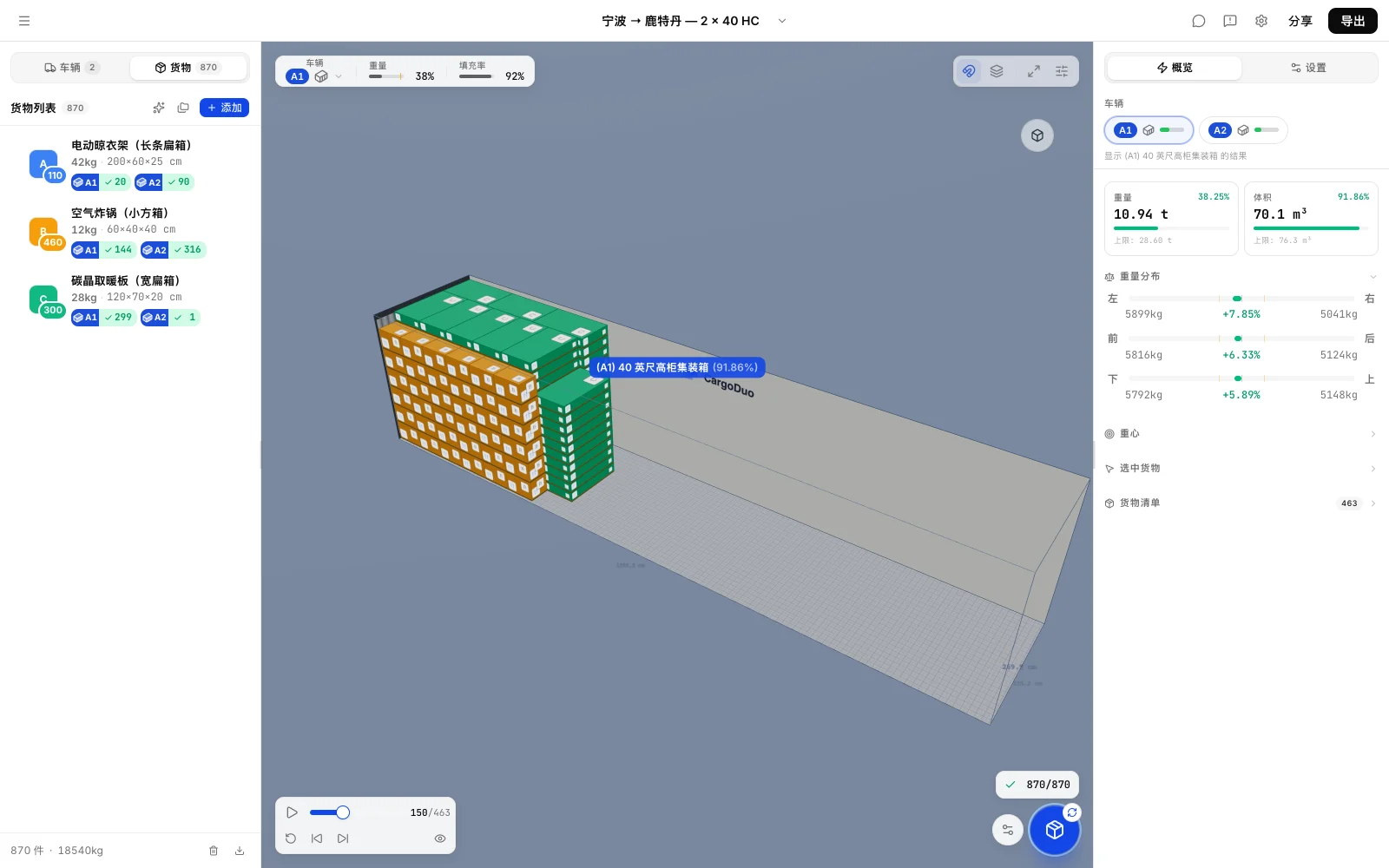Switch to the 货物 870 tab
Viewport: 1389px width, 868px height.
tap(188, 68)
